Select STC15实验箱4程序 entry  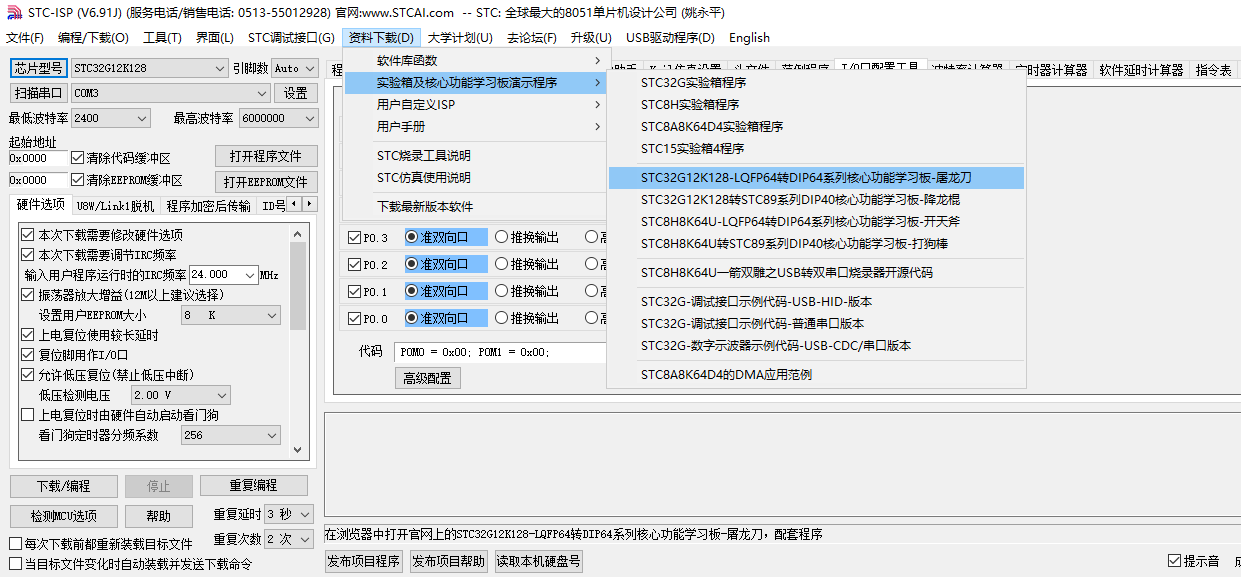[x=816, y=149]
